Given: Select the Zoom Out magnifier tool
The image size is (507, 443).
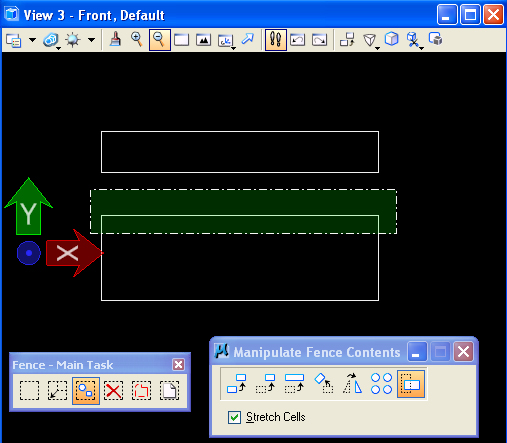Looking at the screenshot, I should [160, 40].
